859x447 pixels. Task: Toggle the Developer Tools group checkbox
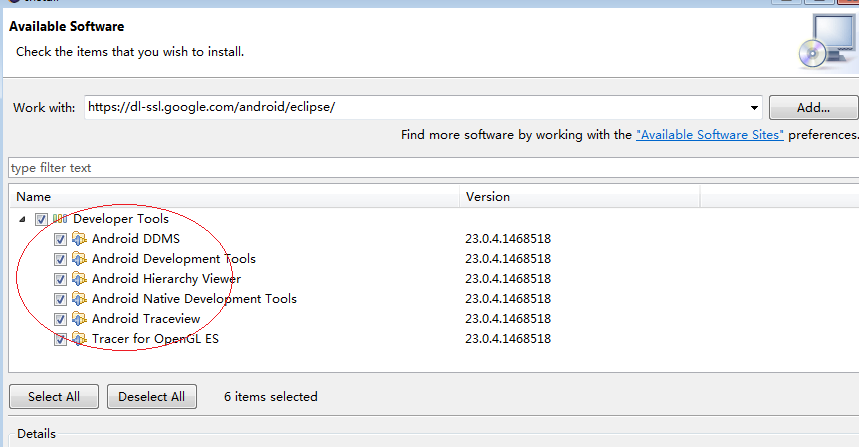click(x=41, y=219)
